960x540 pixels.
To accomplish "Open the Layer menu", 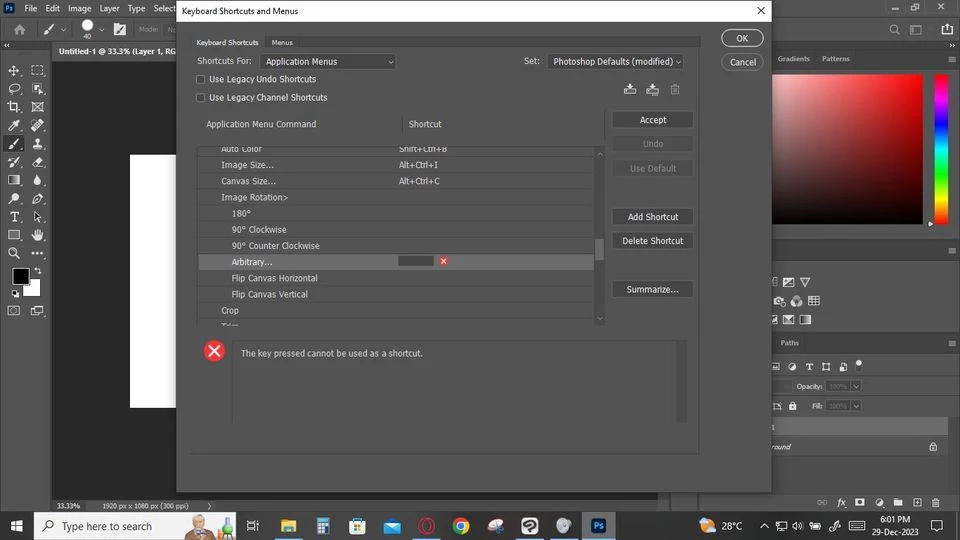I will pyautogui.click(x=110, y=9).
